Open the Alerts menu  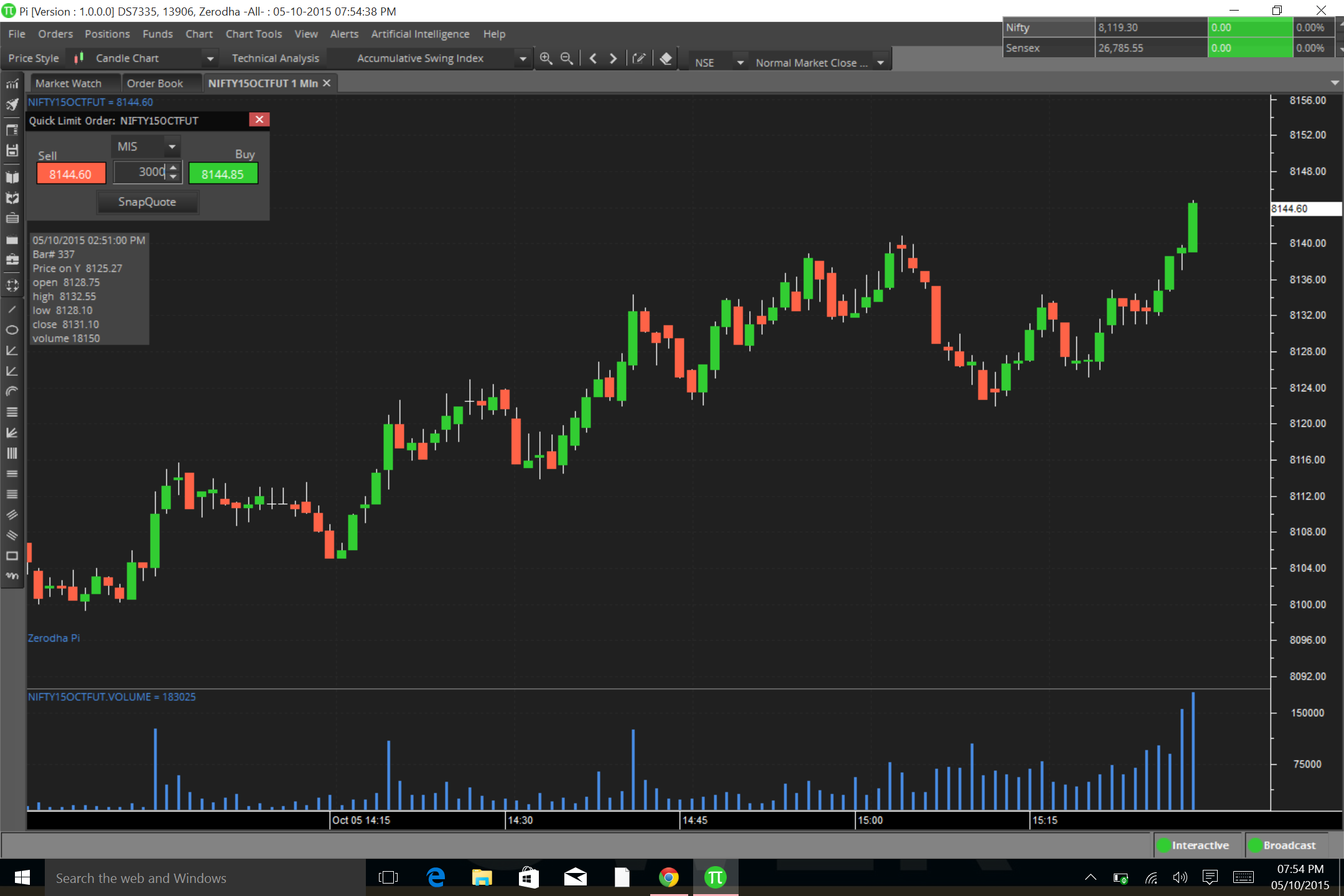344,34
